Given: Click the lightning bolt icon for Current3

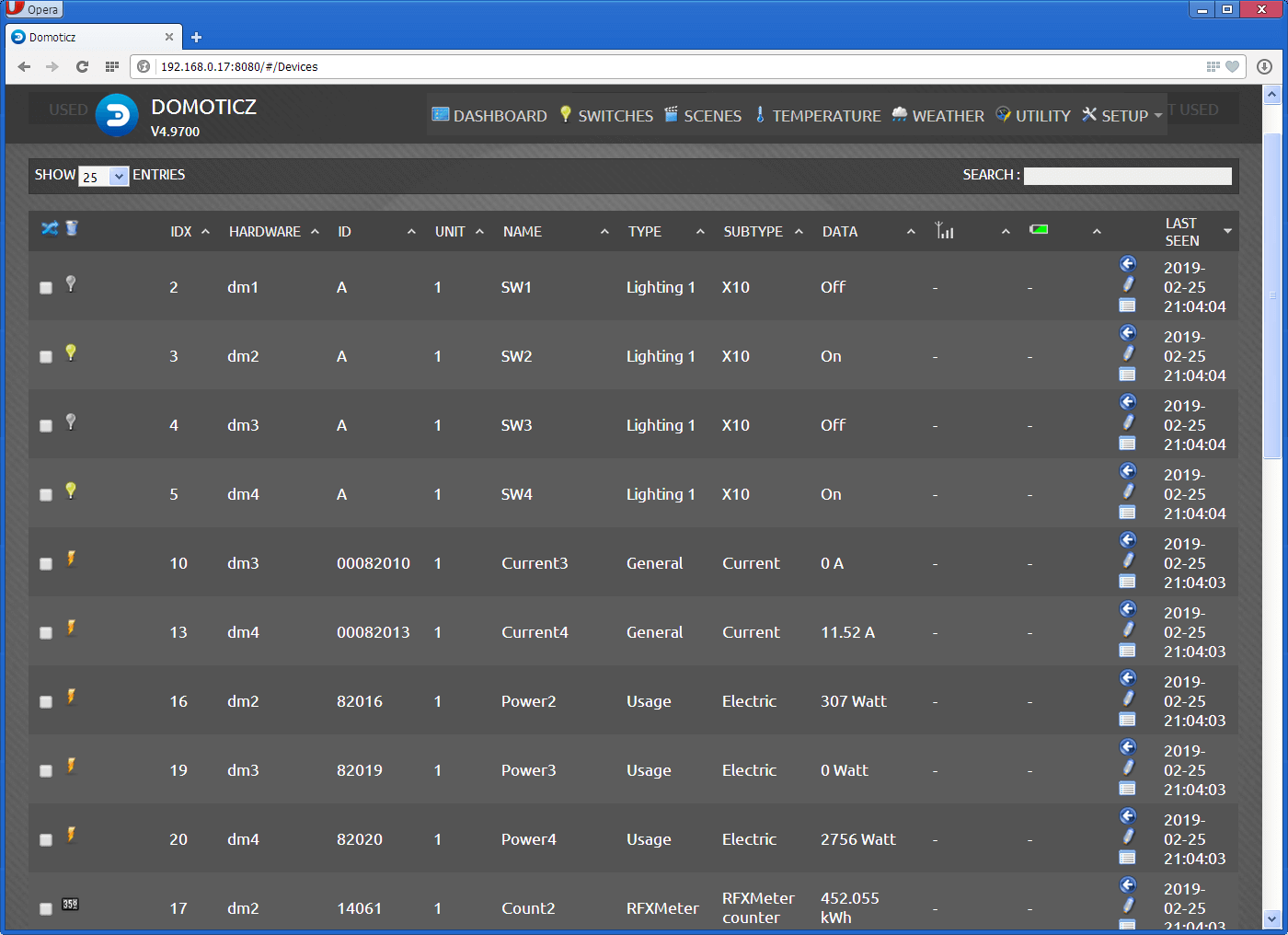Looking at the screenshot, I should [71, 560].
